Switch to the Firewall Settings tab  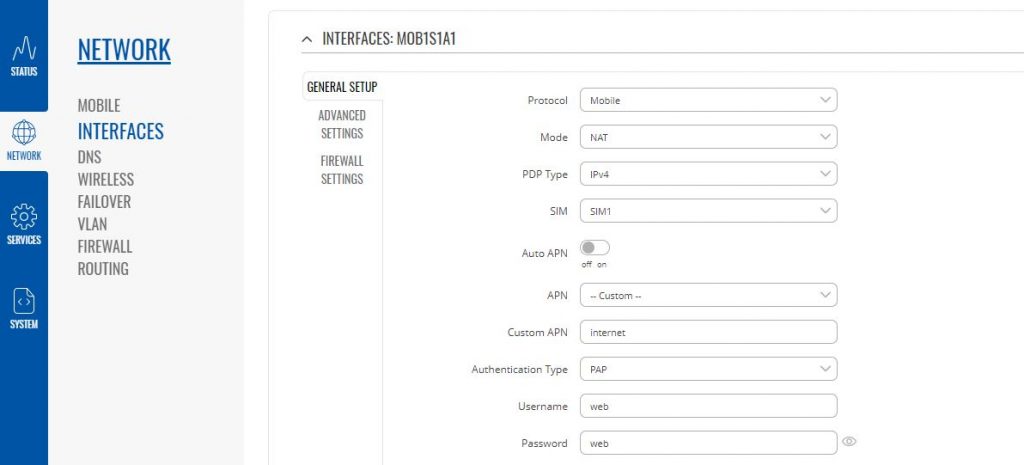coord(342,169)
